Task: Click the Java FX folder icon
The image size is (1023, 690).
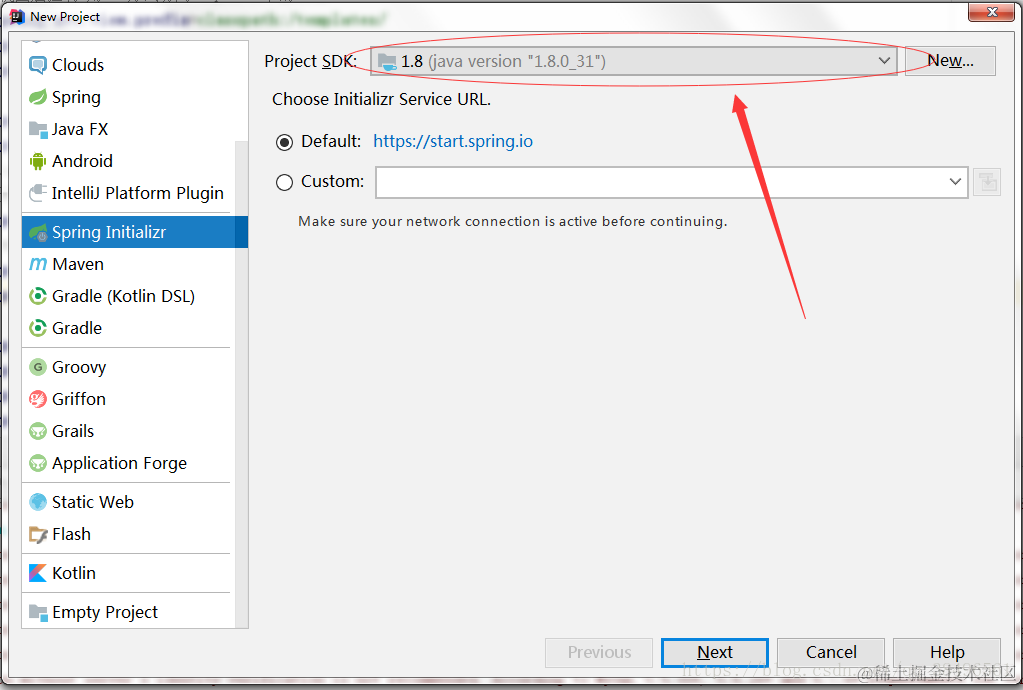Action: point(38,129)
